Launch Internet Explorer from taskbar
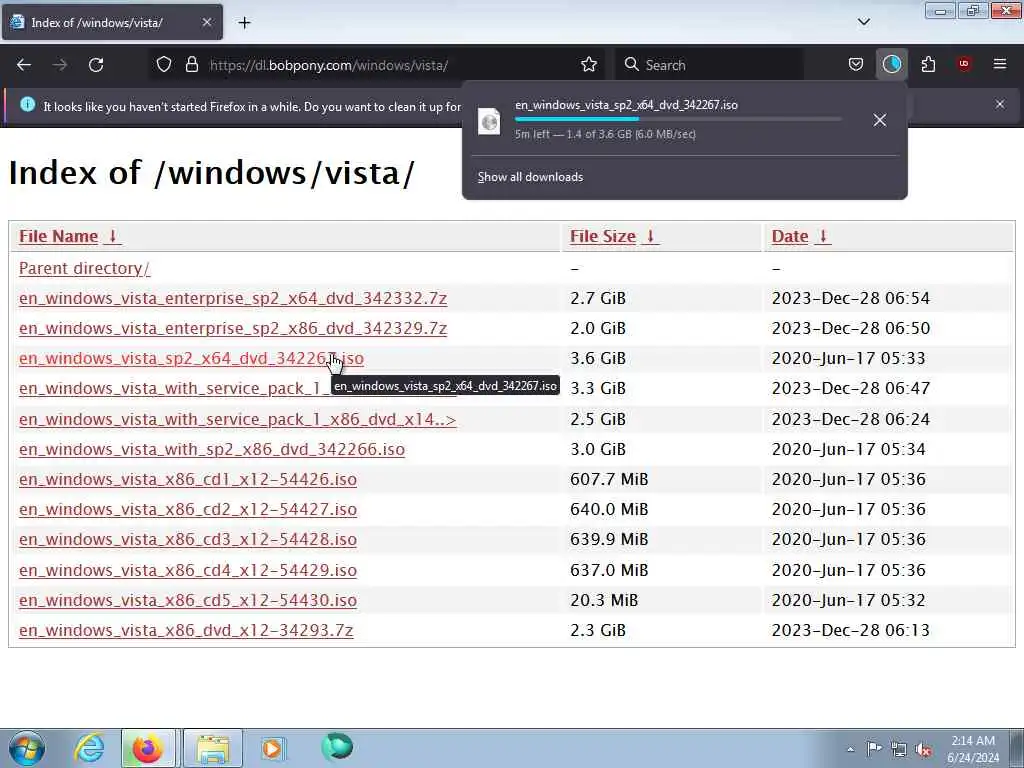 [x=89, y=748]
